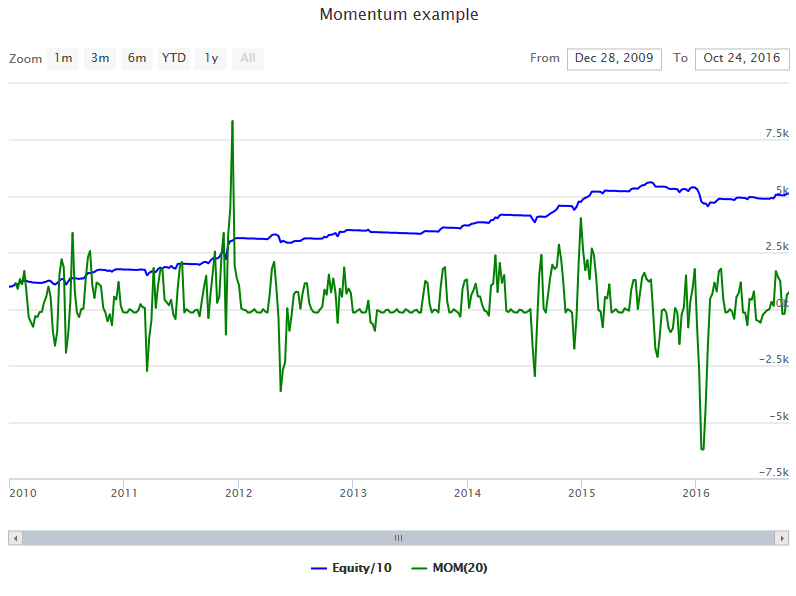Image resolution: width=796 pixels, height=596 pixels.
Task: Click the -2.5k y-axis label
Action: point(774,360)
